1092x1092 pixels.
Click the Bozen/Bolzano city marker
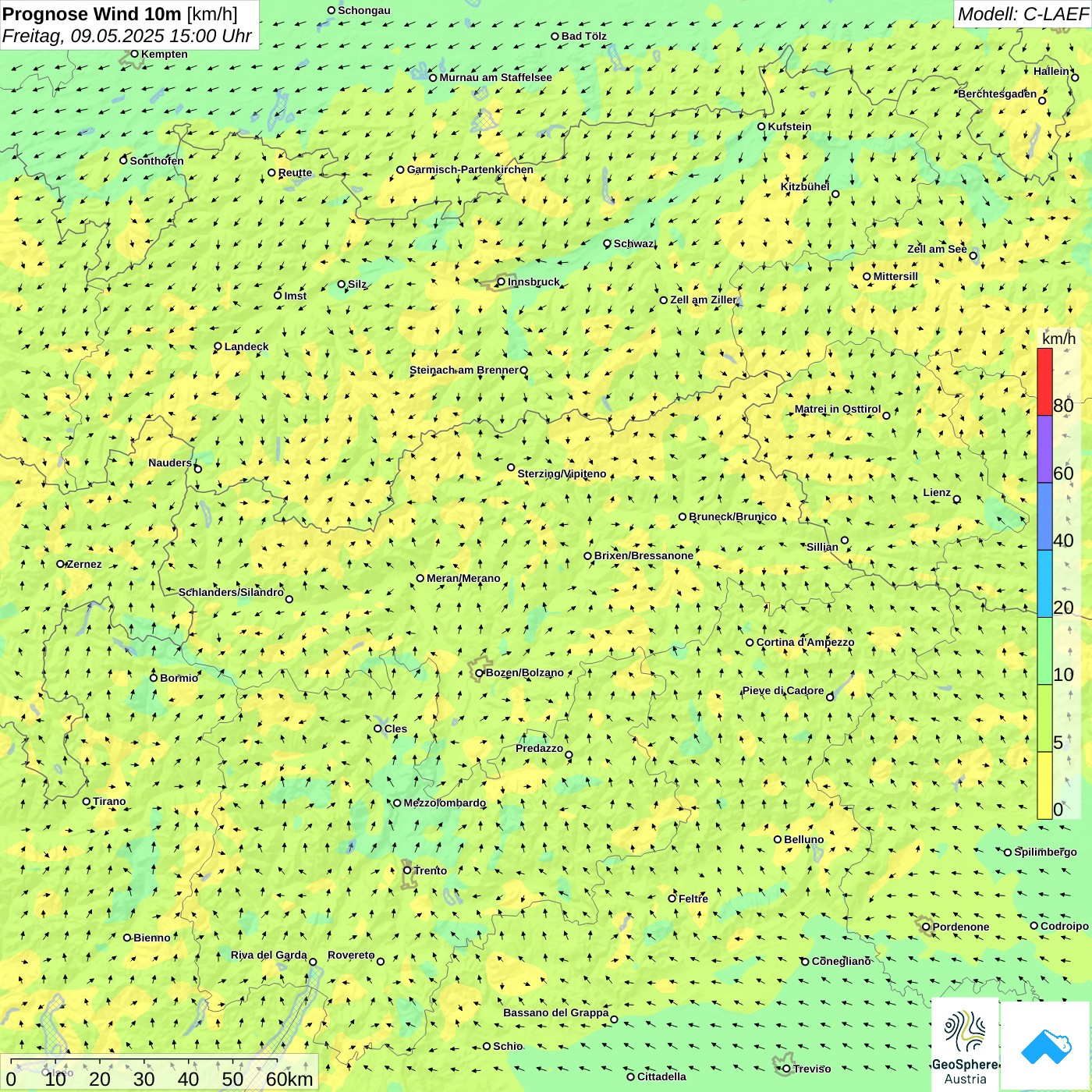pyautogui.click(x=480, y=673)
